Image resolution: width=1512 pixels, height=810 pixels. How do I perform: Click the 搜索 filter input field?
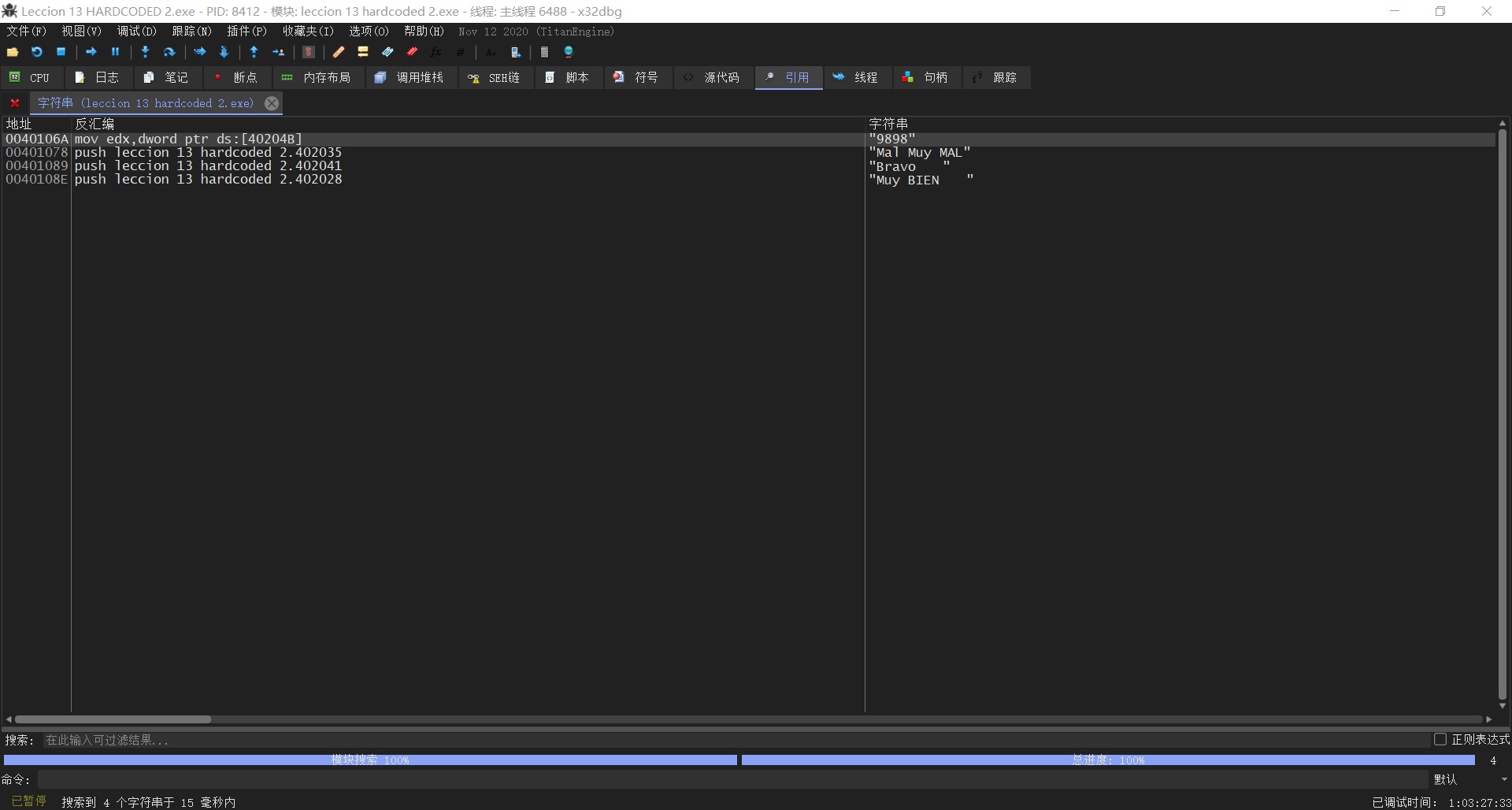click(x=735, y=740)
